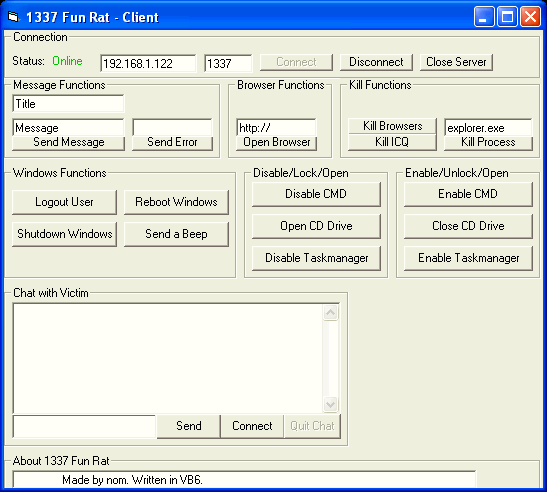Click the Close Server button
This screenshot has width=547, height=492.
[x=456, y=62]
